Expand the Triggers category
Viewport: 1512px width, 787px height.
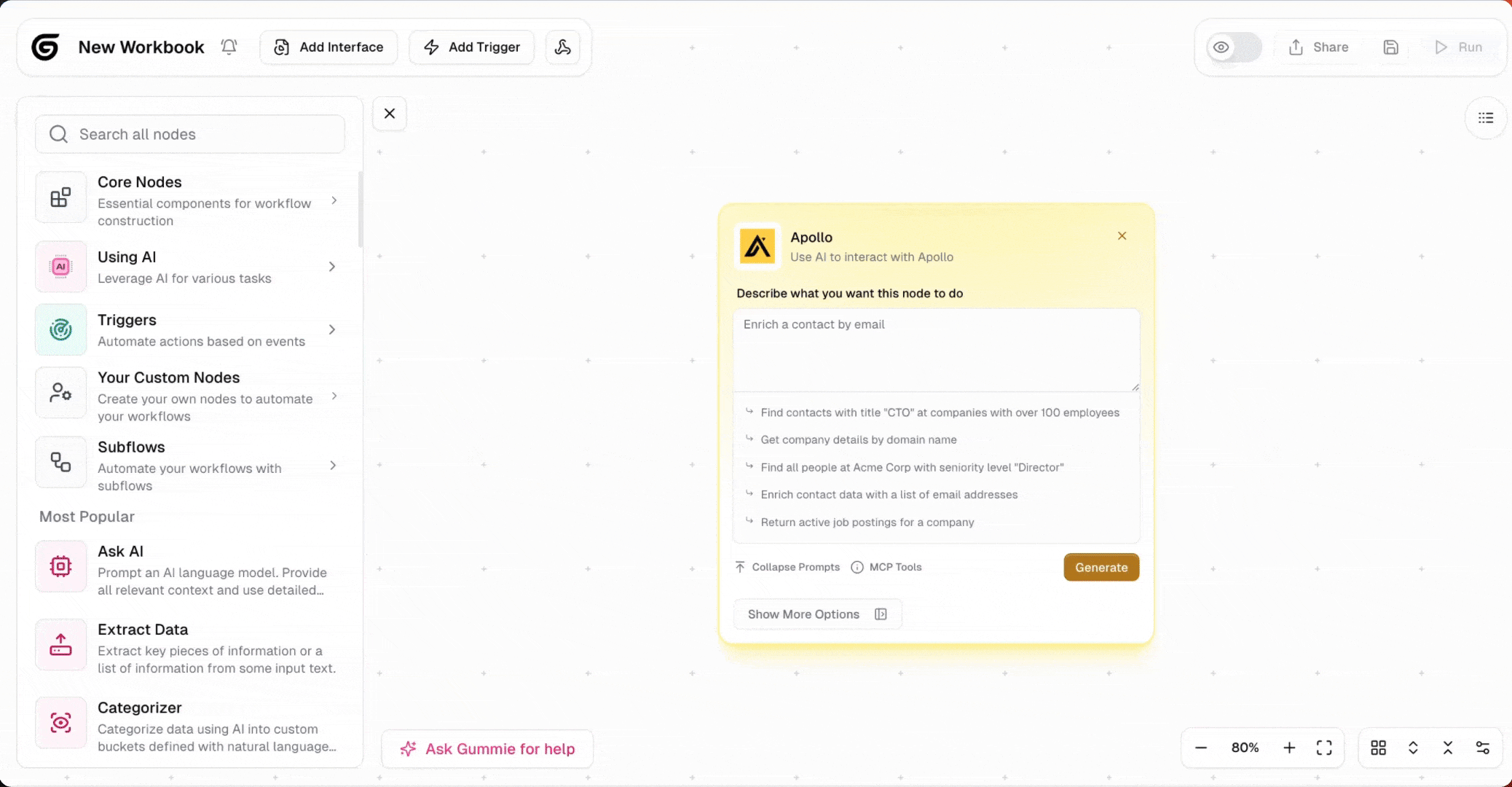point(332,330)
